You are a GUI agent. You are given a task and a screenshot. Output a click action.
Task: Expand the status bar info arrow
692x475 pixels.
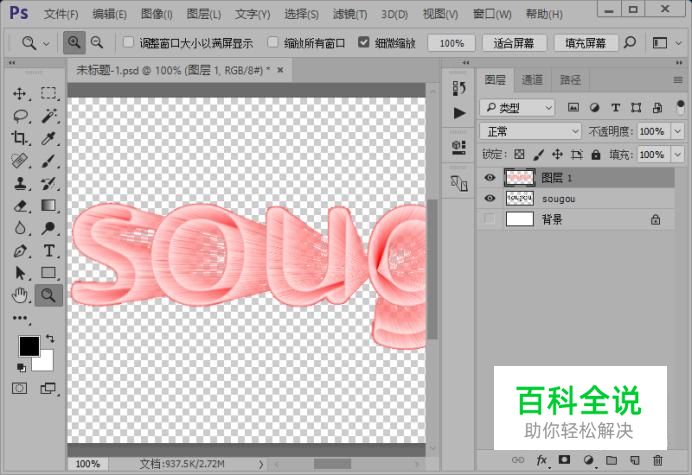[261, 464]
